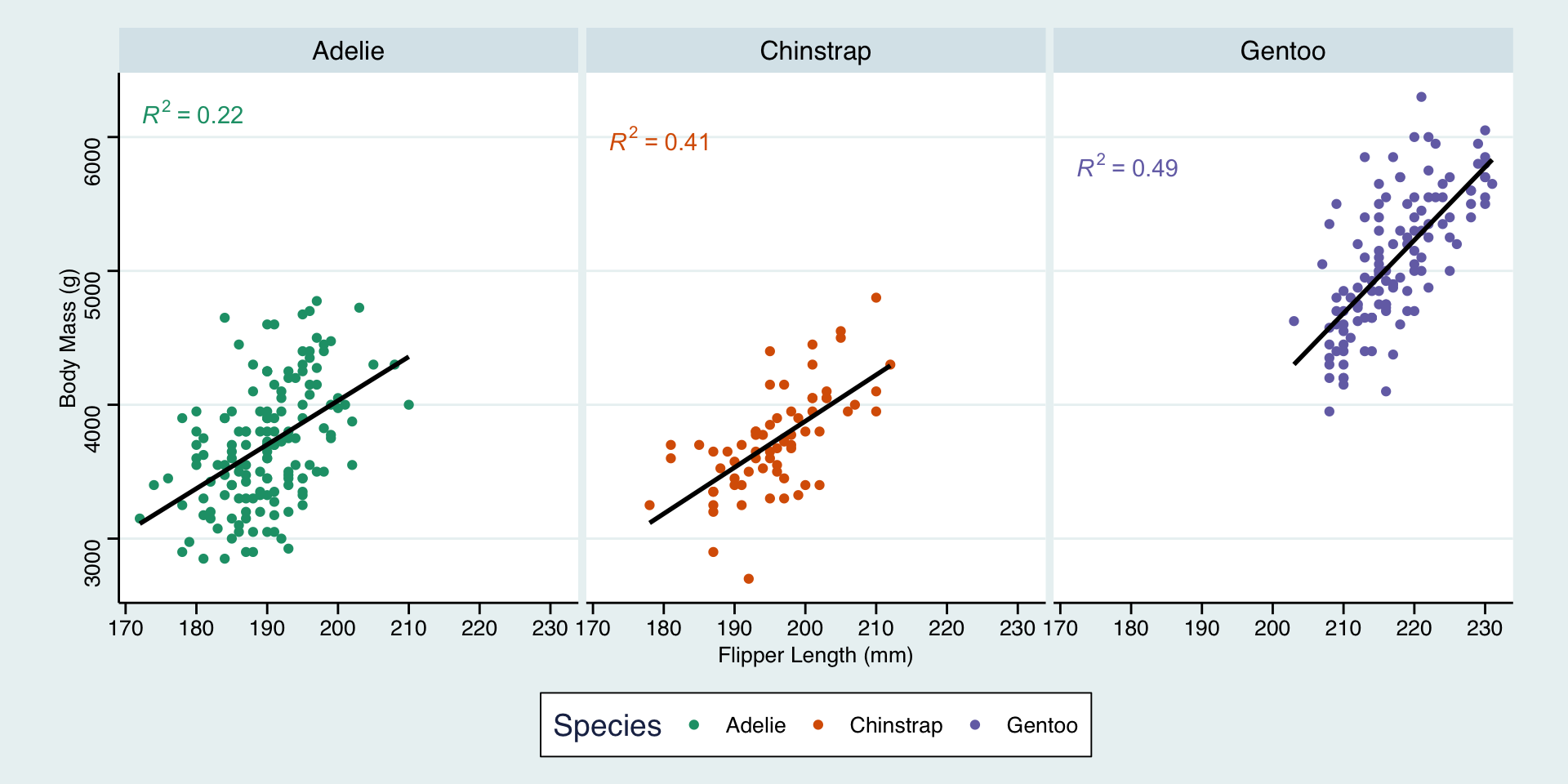The height and width of the screenshot is (784, 1568).
Task: Click the Flipper Length (mm) axis title
Action: click(815, 655)
